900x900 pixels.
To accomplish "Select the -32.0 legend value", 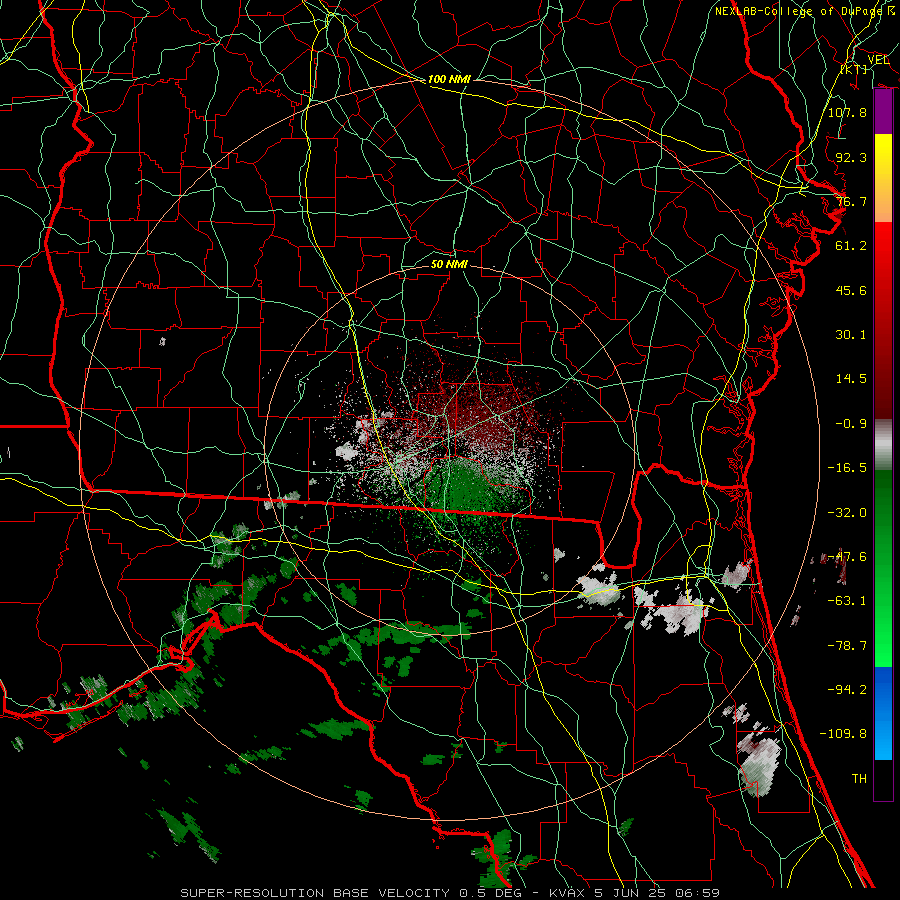I will pyautogui.click(x=847, y=513).
